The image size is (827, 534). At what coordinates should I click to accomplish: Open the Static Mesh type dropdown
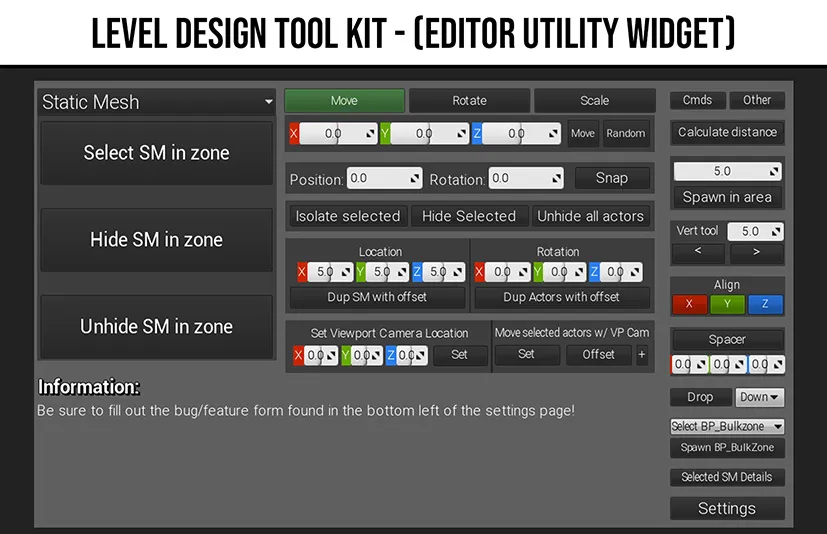point(157,102)
